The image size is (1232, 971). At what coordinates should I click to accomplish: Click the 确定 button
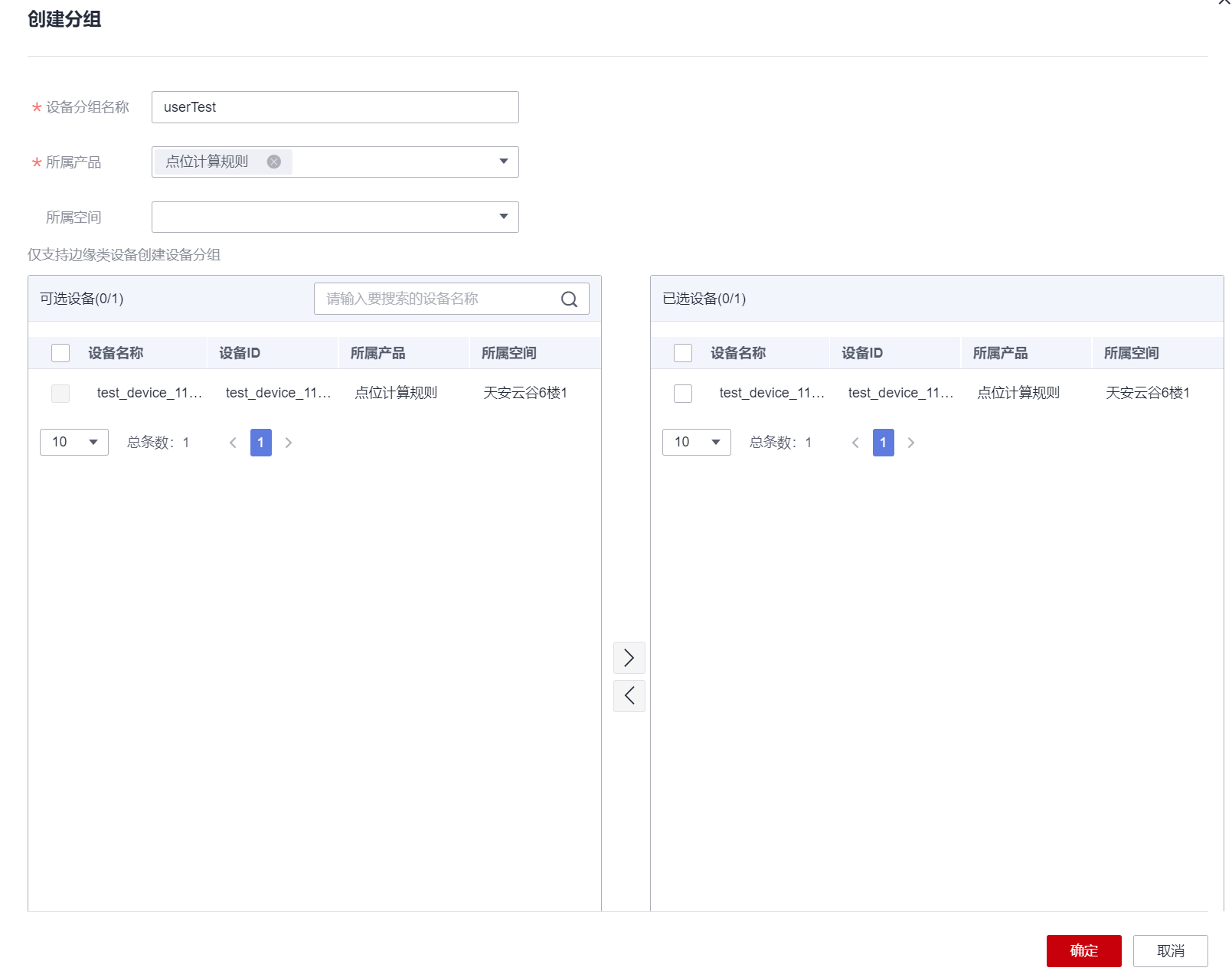click(x=1084, y=951)
